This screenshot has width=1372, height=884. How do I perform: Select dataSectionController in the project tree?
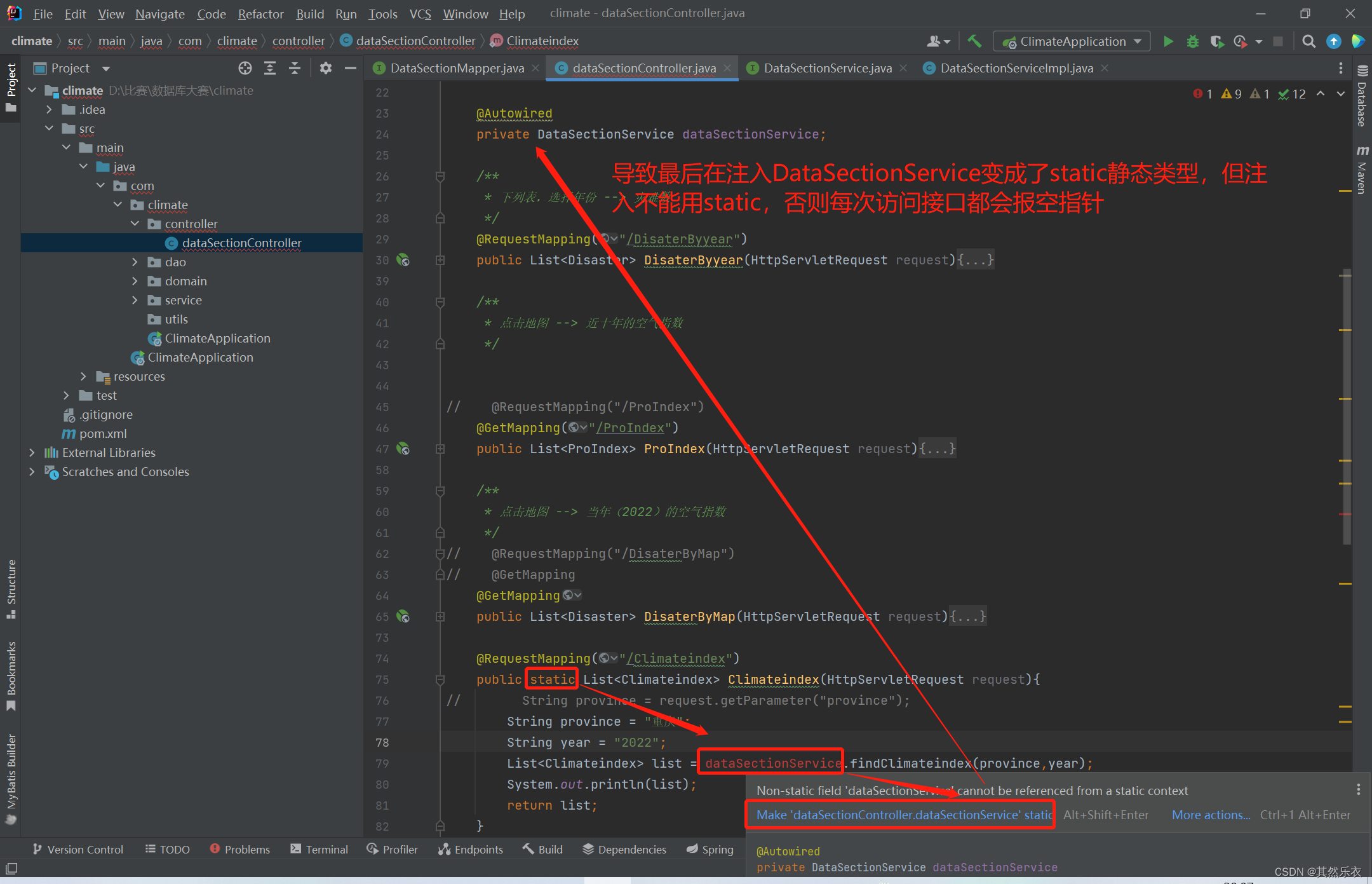[241, 243]
